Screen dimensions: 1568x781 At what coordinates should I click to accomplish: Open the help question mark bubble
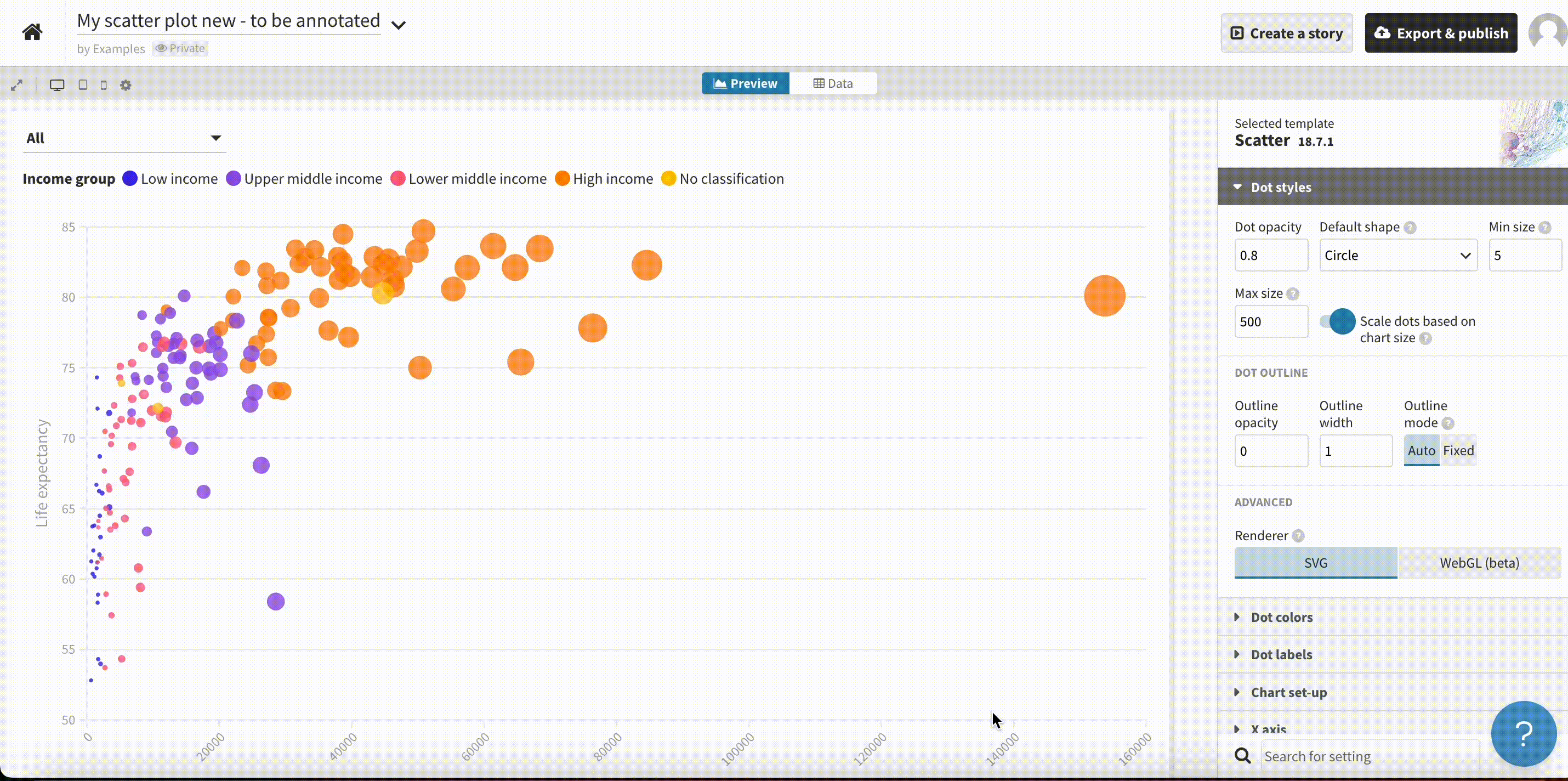tap(1523, 733)
